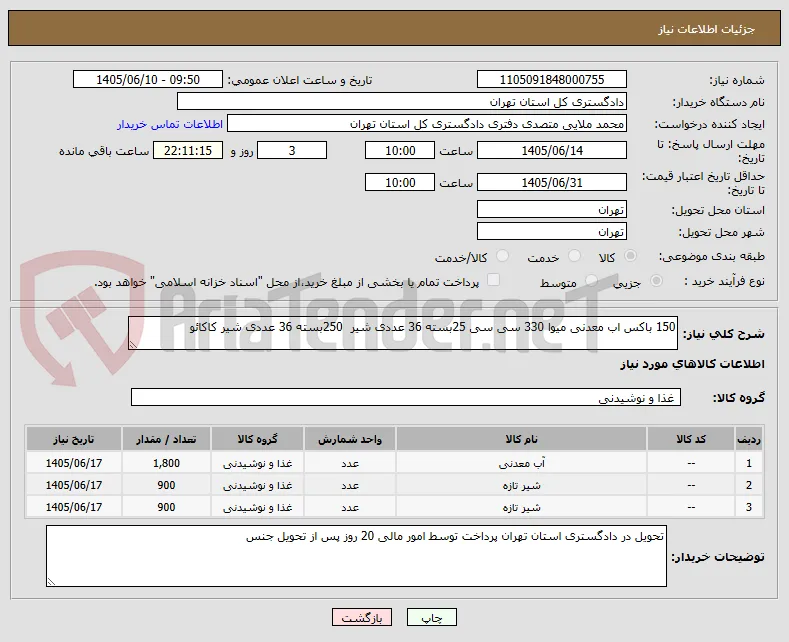Click the quantity 900 in row 3
The width and height of the screenshot is (789, 642).
[x=166, y=507]
